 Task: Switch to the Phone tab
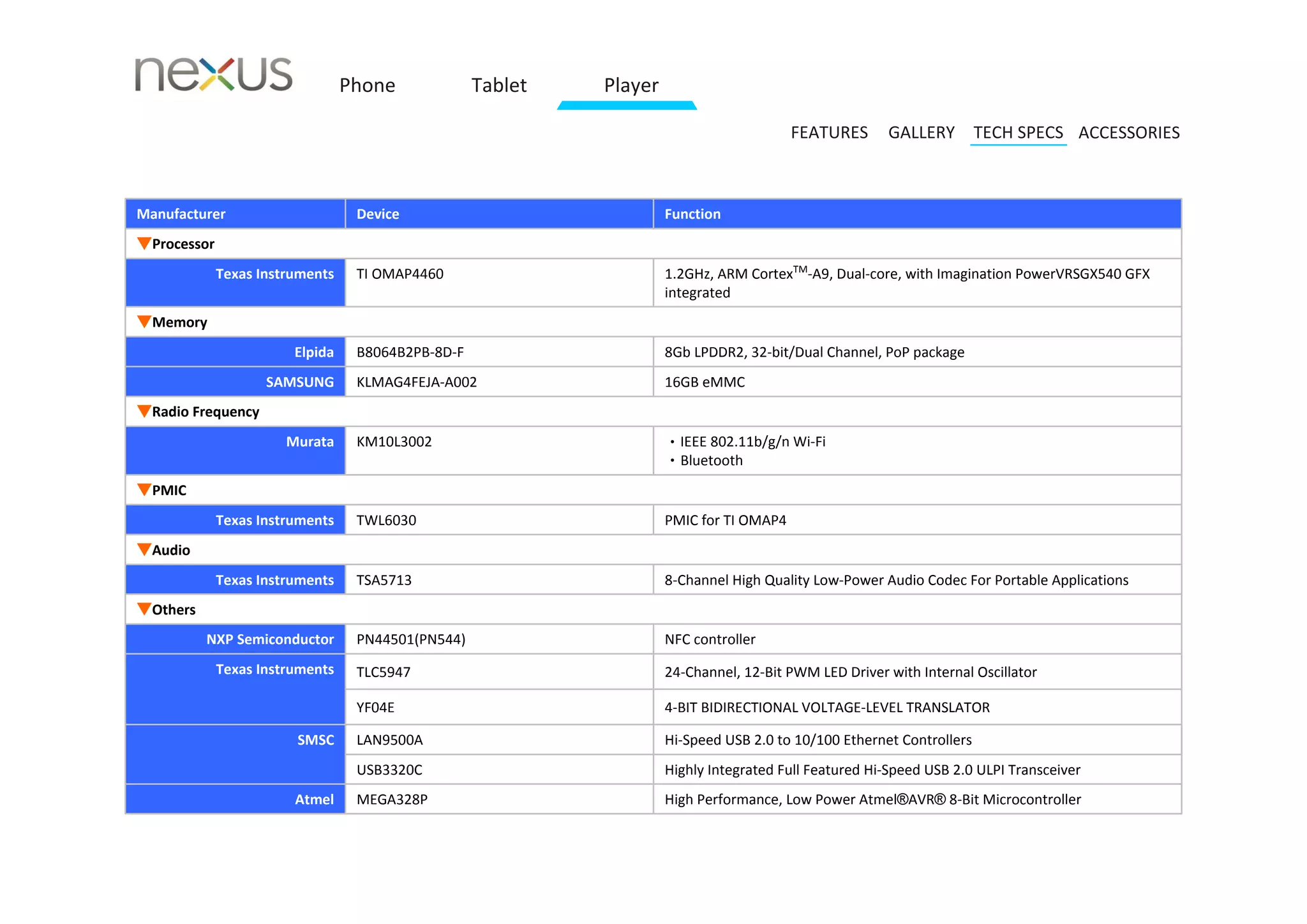(367, 86)
